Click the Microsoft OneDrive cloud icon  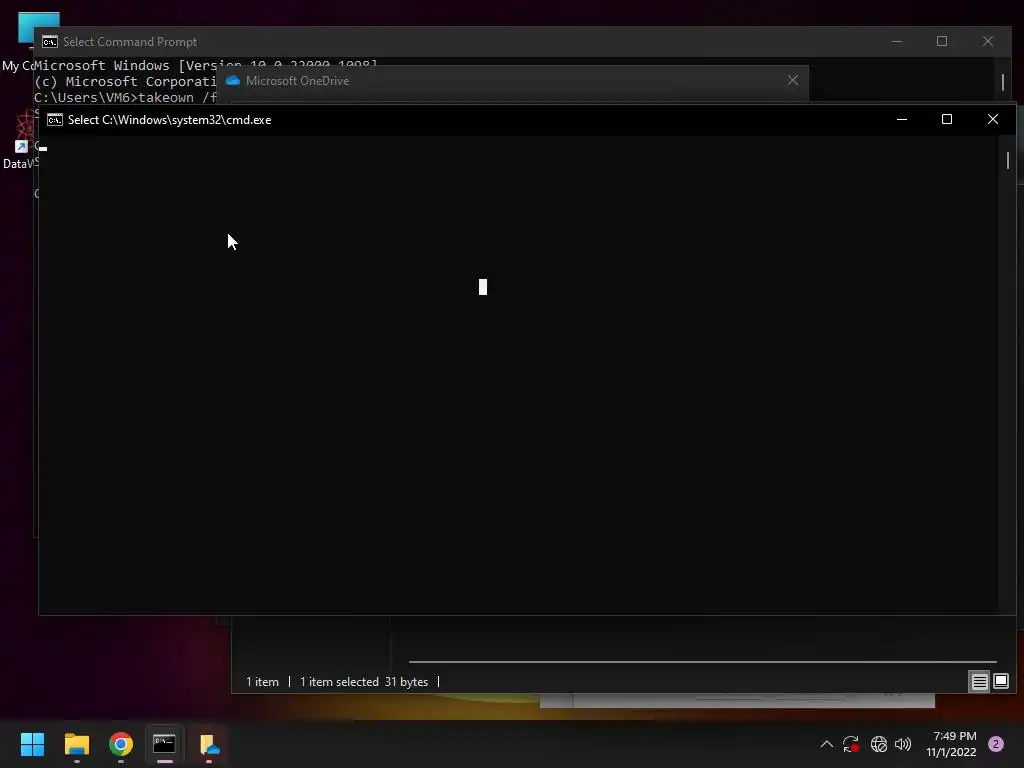(232, 80)
